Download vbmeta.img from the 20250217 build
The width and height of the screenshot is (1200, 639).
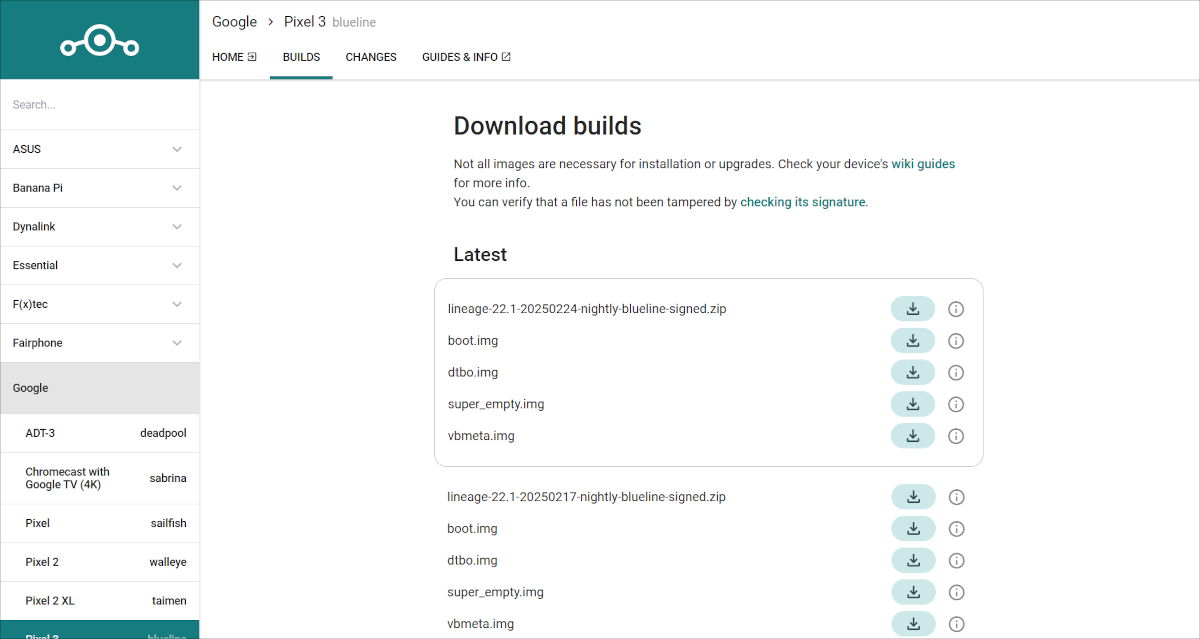click(x=913, y=624)
